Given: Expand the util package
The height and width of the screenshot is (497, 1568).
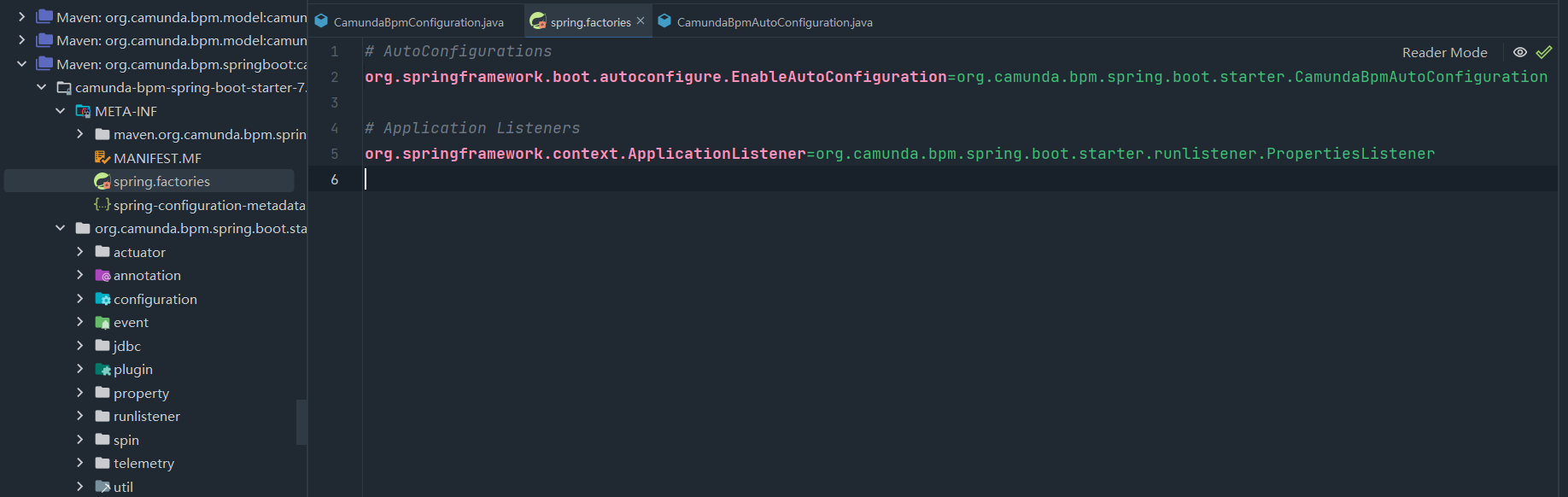Looking at the screenshot, I should point(79,487).
